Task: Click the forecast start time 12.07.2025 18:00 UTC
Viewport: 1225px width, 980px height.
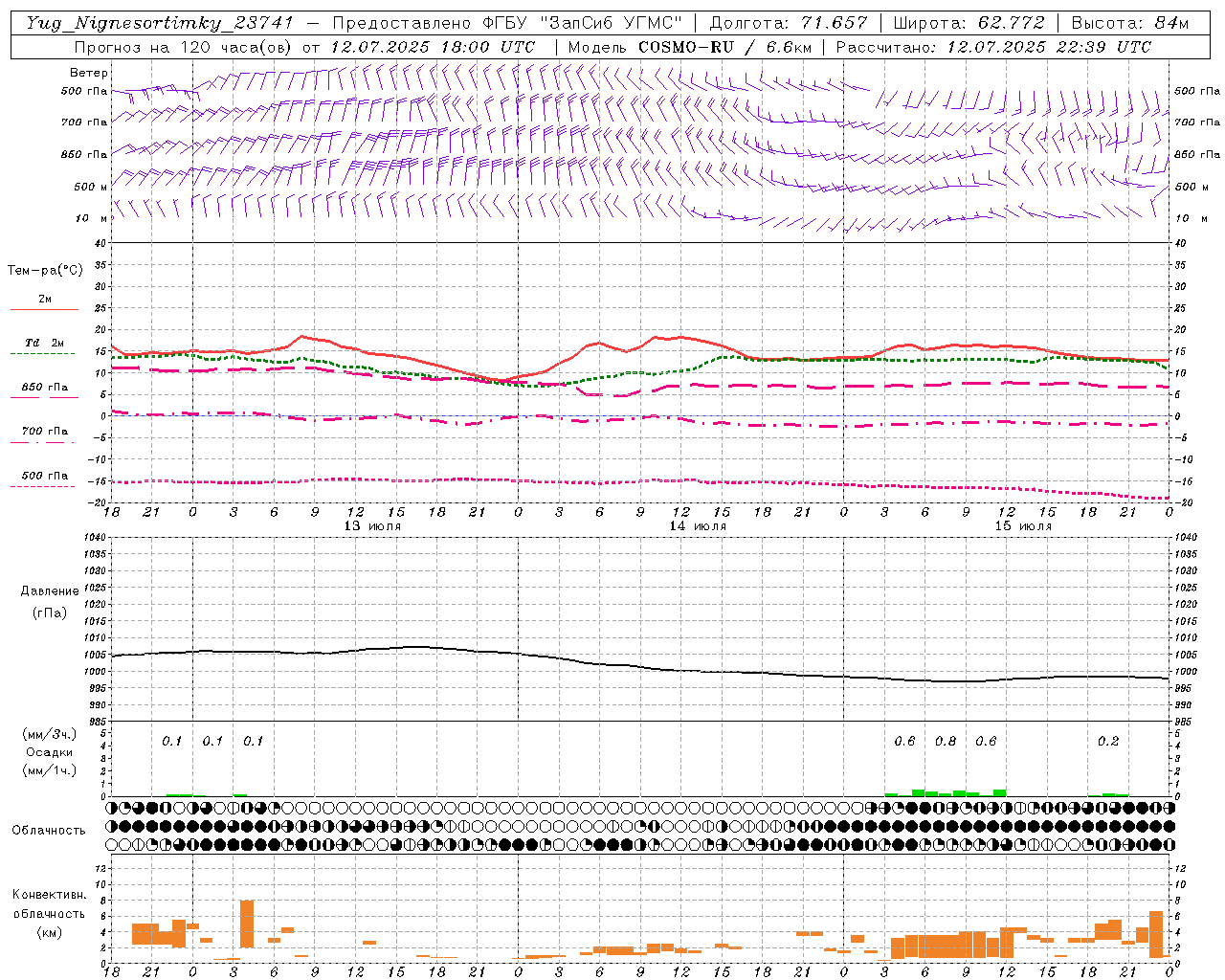Action: (433, 47)
